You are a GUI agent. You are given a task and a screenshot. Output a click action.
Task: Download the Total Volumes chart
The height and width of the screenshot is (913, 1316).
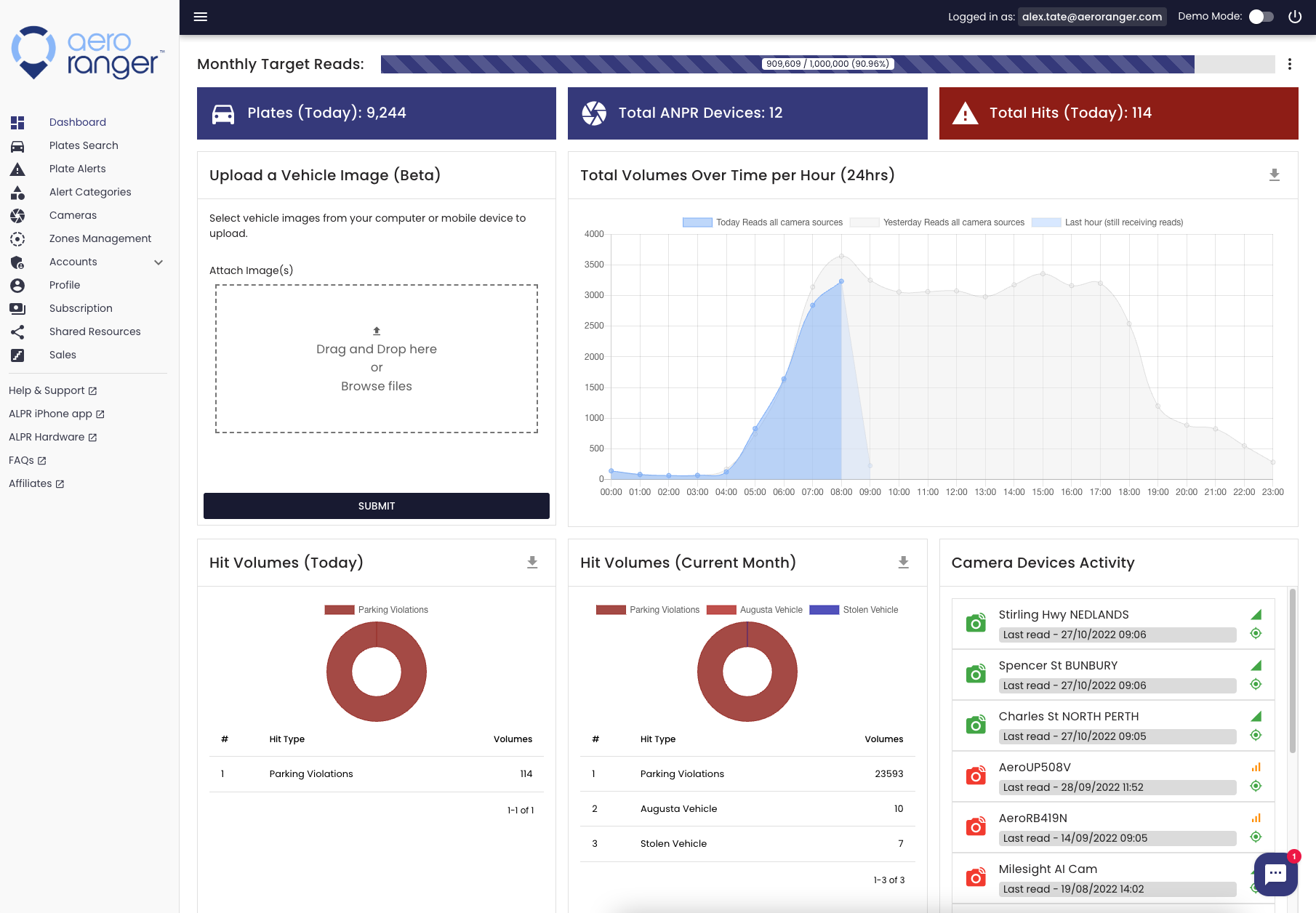click(x=1275, y=175)
